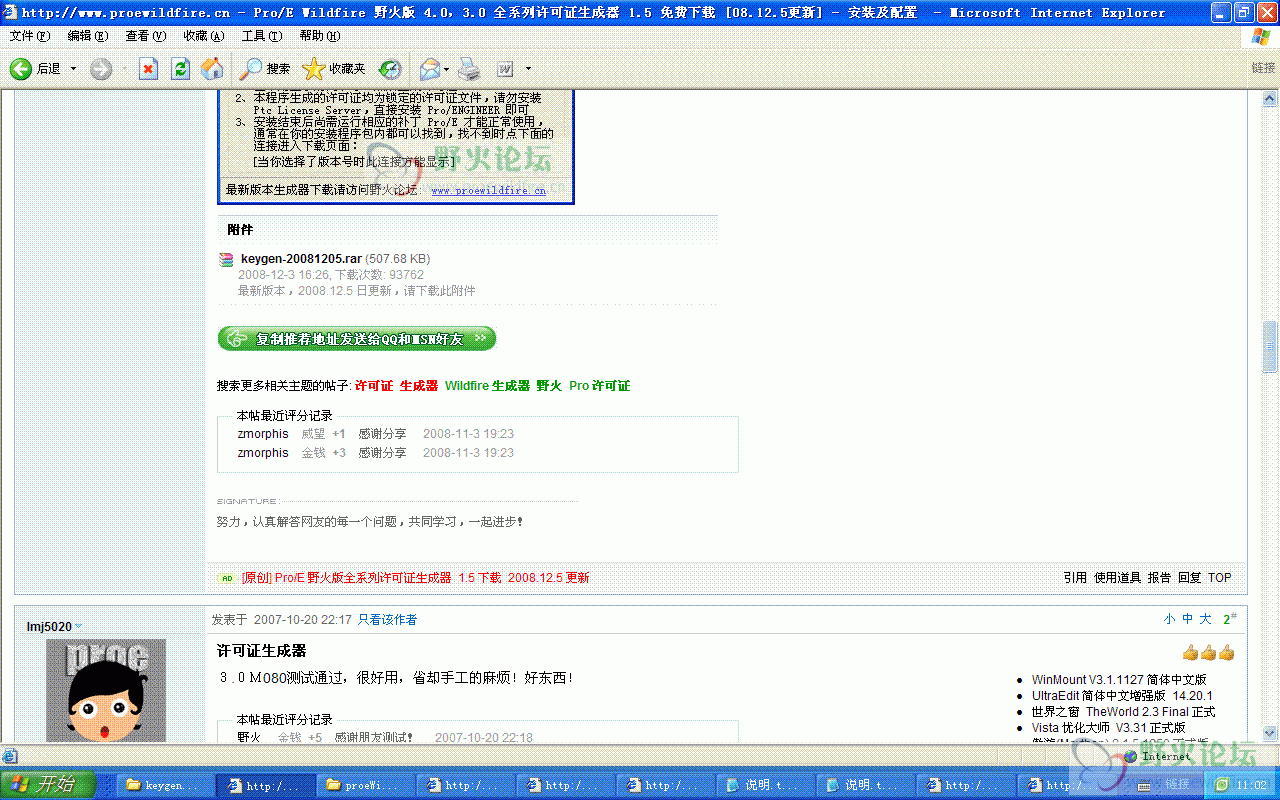Open lmj5020's avatar image
Viewport: 1280px width, 800px height.
coord(106,690)
